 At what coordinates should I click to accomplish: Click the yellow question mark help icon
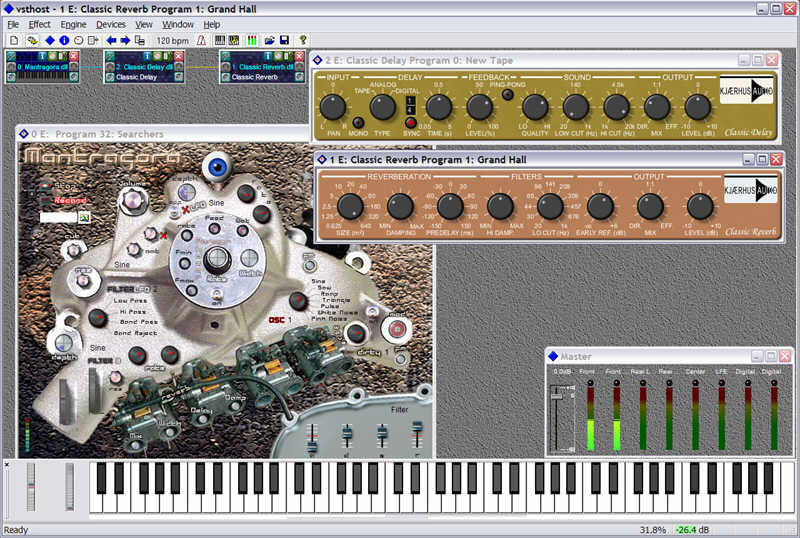(303, 40)
